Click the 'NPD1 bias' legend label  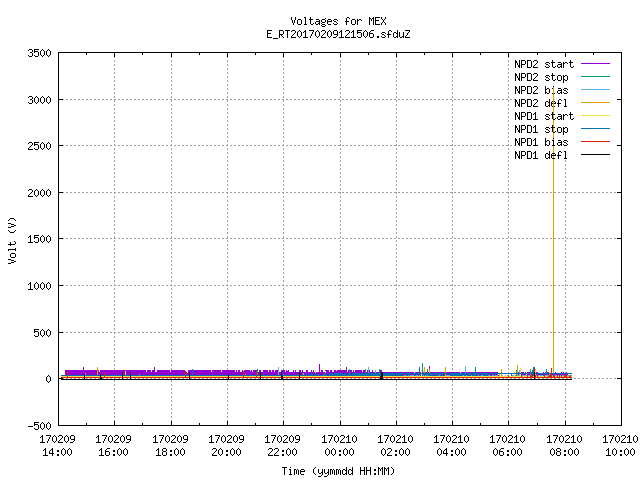541,142
